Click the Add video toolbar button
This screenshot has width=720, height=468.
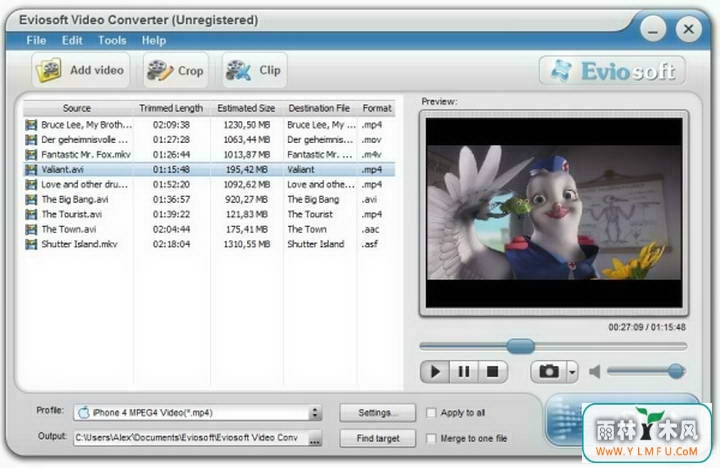pos(81,70)
